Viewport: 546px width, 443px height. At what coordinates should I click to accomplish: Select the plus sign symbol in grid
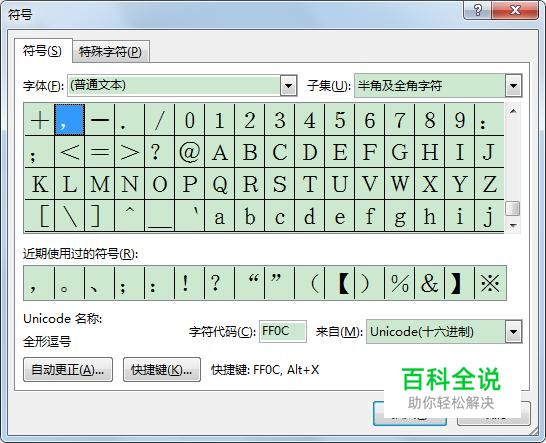39,120
